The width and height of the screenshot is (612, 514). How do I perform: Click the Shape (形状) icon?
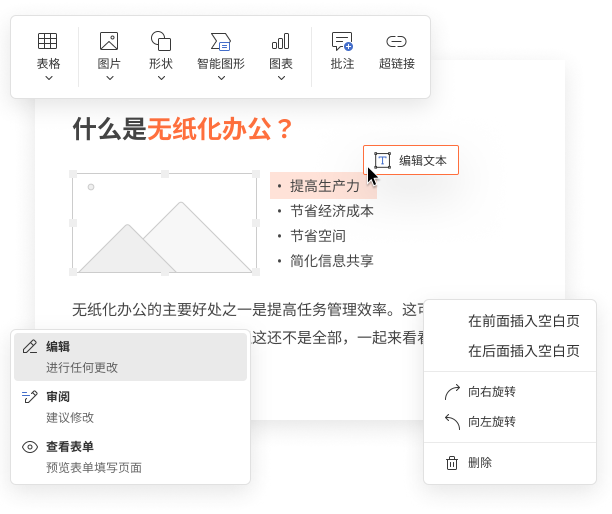(161, 41)
